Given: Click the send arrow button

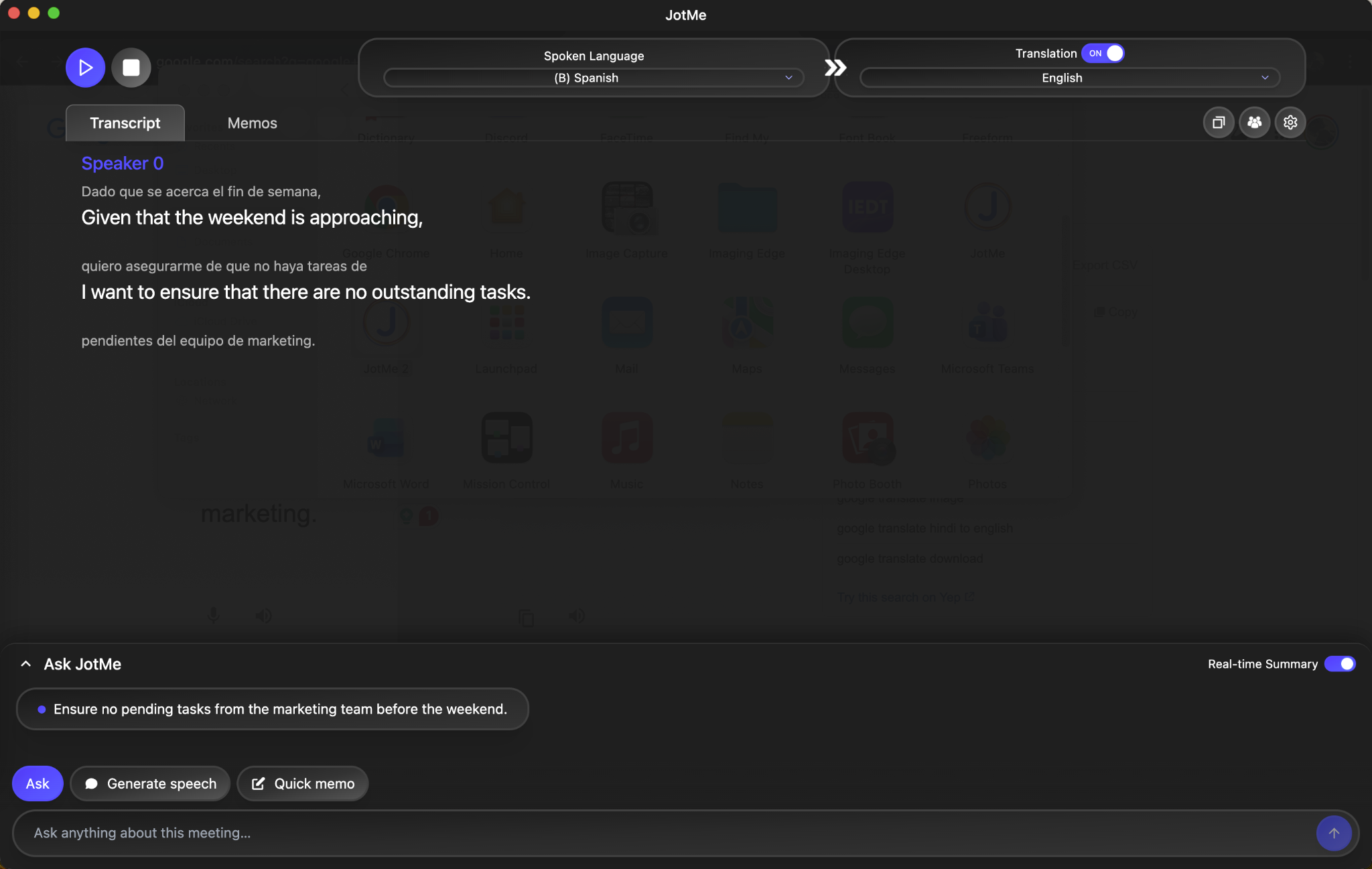Looking at the screenshot, I should pyautogui.click(x=1333, y=833).
